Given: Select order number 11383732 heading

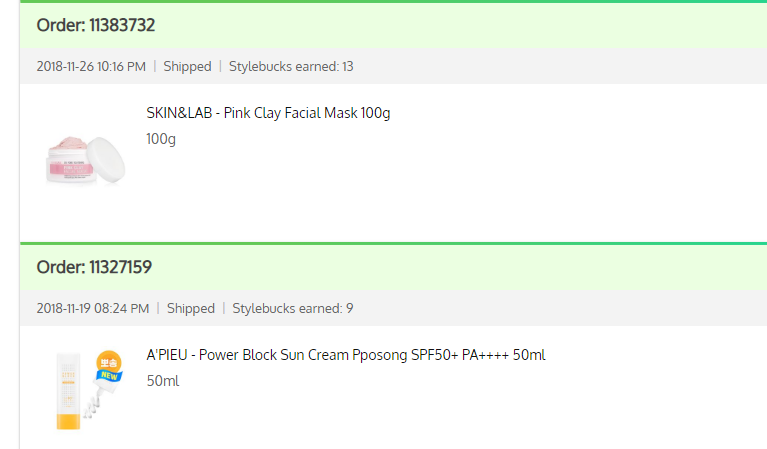Looking at the screenshot, I should click(95, 25).
